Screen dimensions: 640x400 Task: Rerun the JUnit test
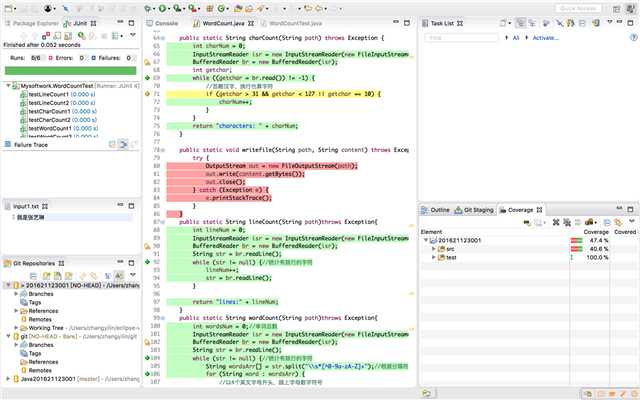81,36
